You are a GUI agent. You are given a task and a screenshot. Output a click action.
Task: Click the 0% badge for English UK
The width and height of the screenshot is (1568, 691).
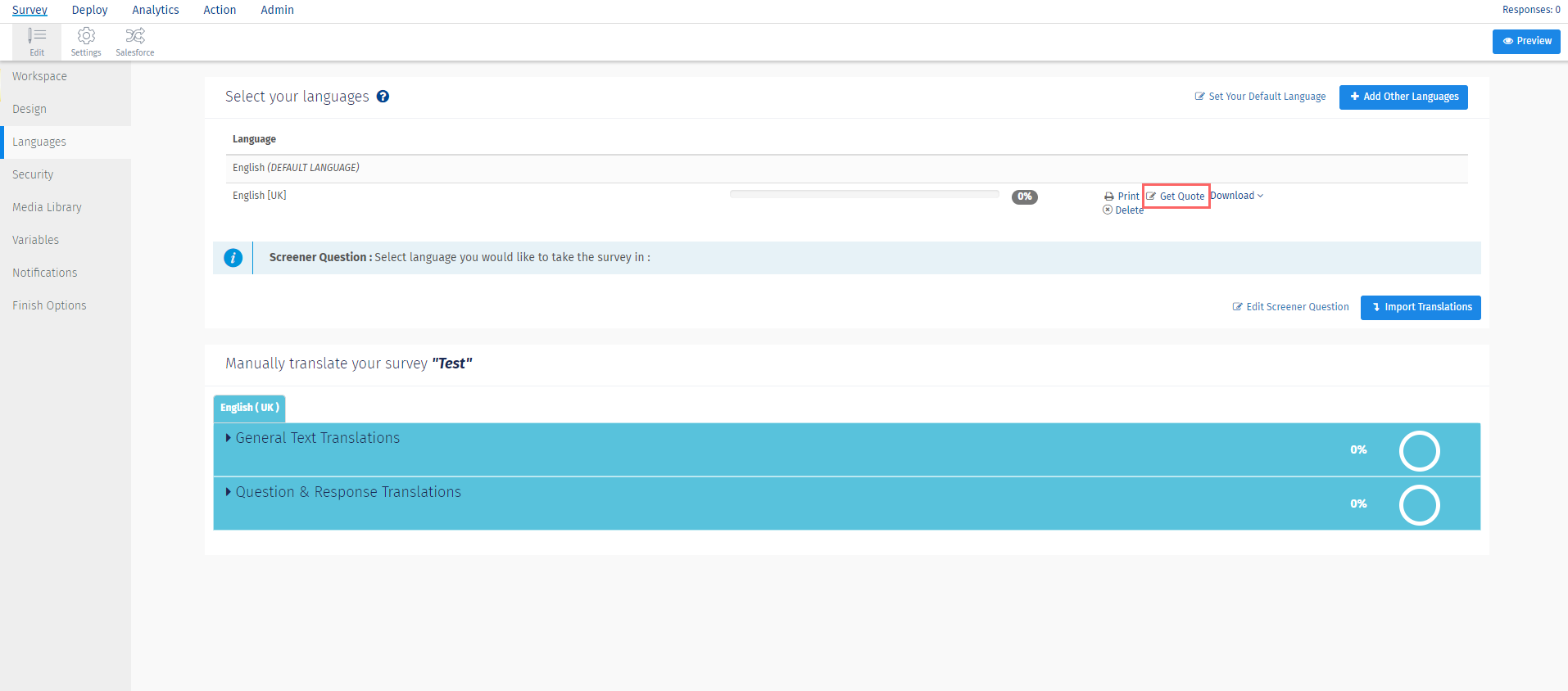coord(1025,196)
